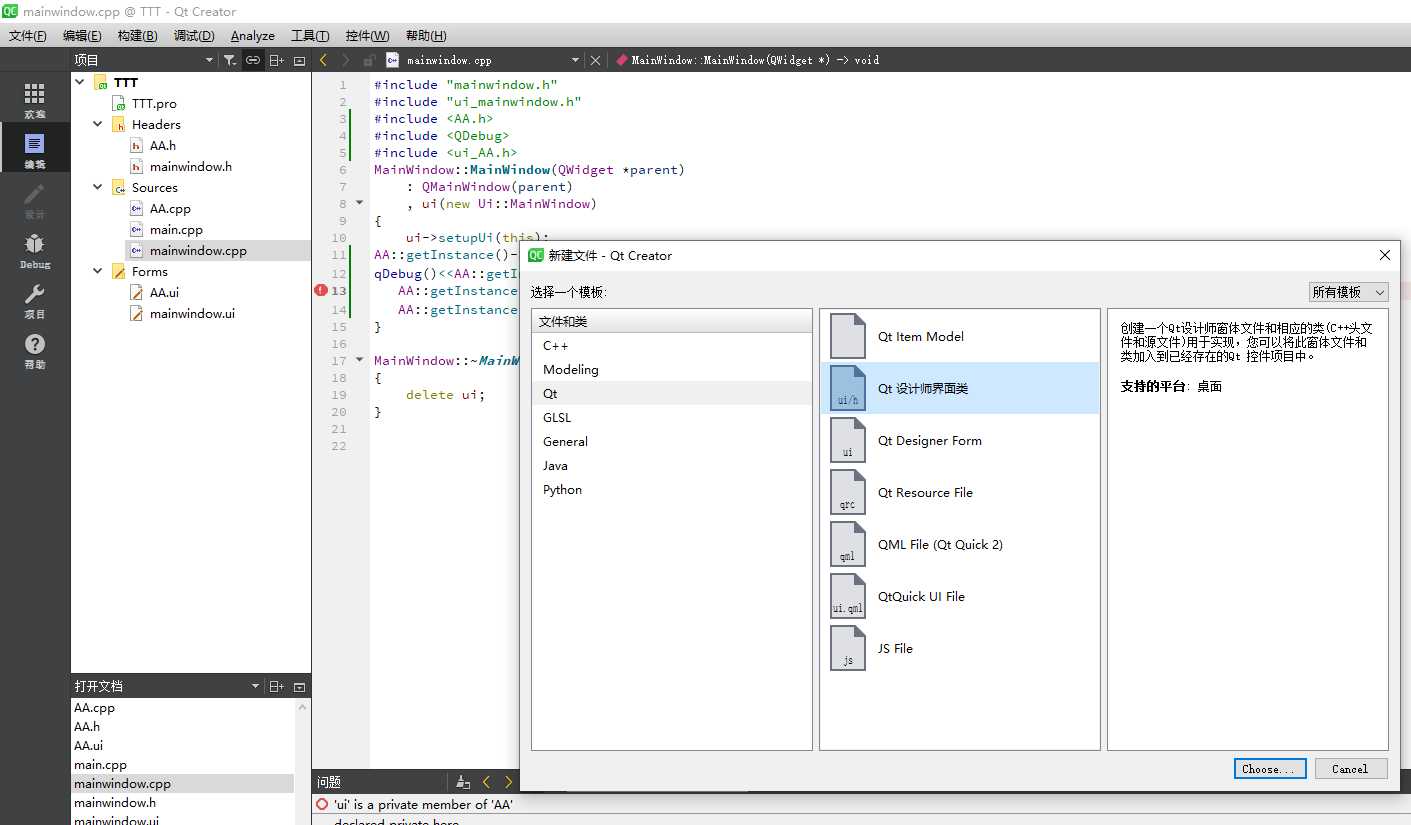Select the Java category
Image resolution: width=1411 pixels, height=825 pixels.
pyautogui.click(x=672, y=465)
